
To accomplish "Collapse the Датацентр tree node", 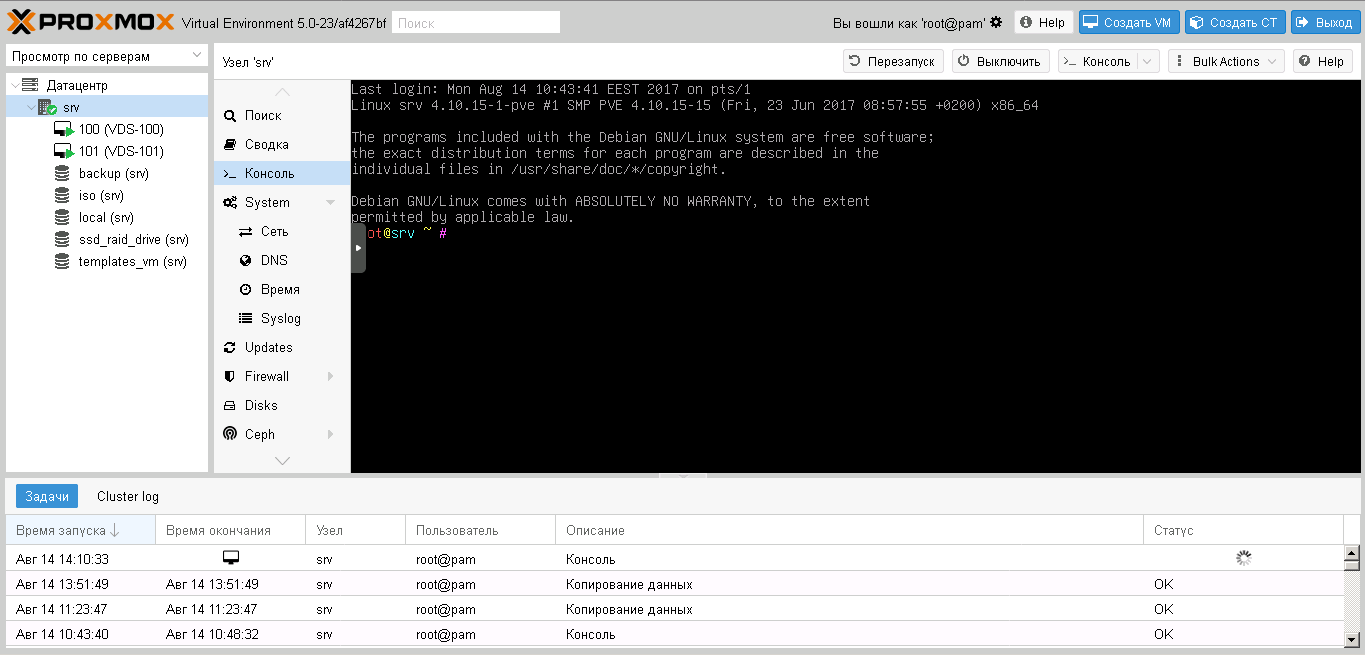I will click(x=13, y=86).
